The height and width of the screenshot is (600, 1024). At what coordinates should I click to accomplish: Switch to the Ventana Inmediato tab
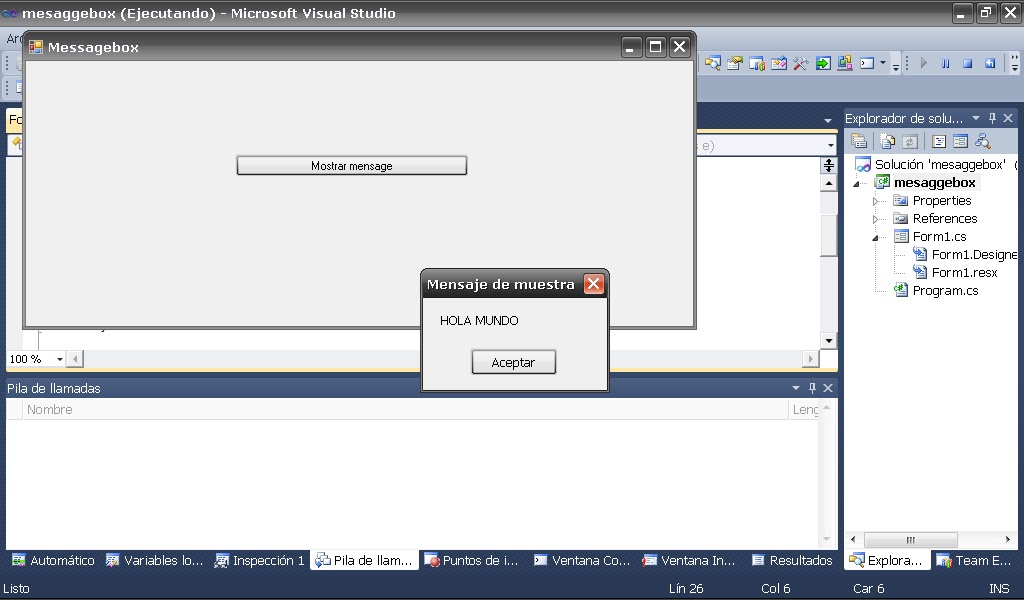click(x=688, y=561)
